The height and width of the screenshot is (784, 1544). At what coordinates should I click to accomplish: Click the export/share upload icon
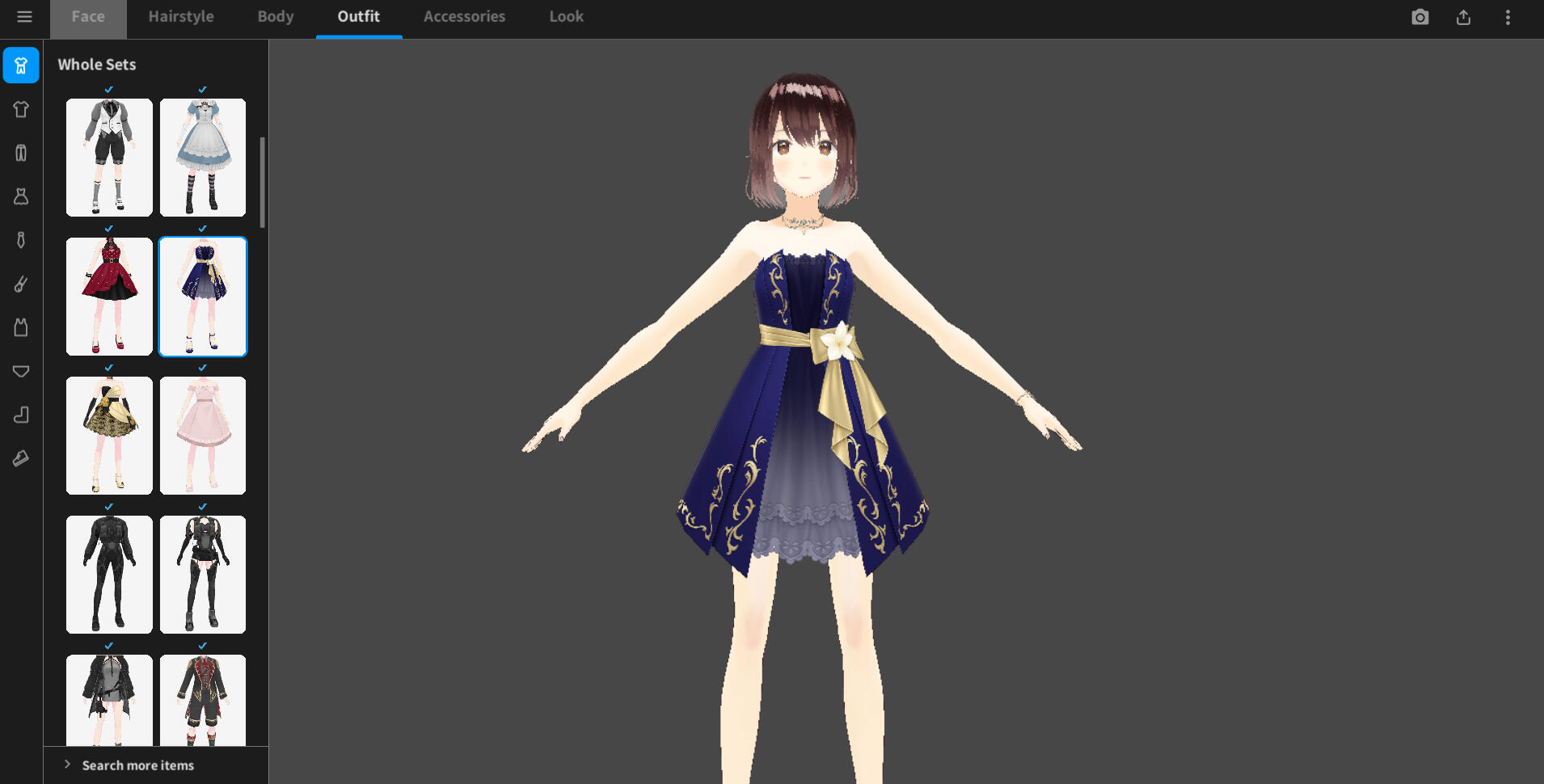pyautogui.click(x=1463, y=17)
